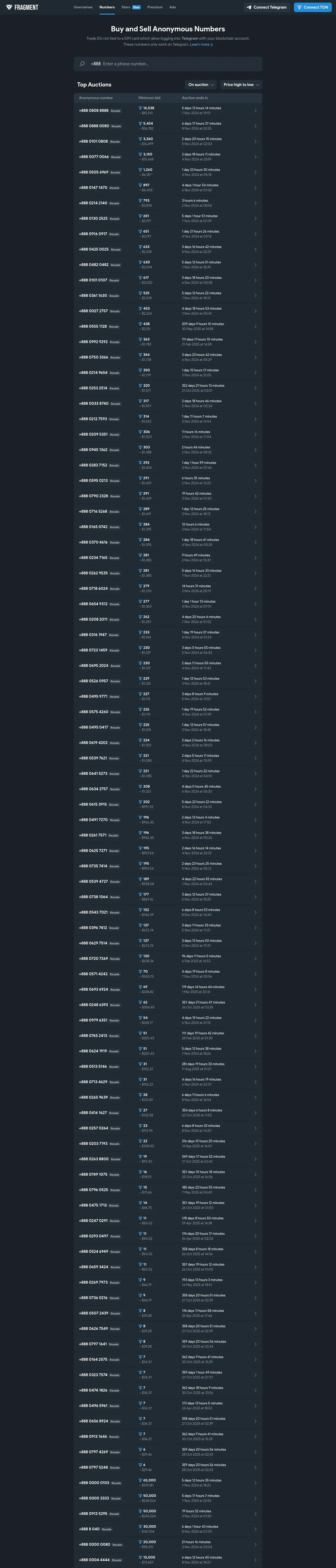Go to the Premium tab
The width and height of the screenshot is (336, 1568).
point(155,7)
